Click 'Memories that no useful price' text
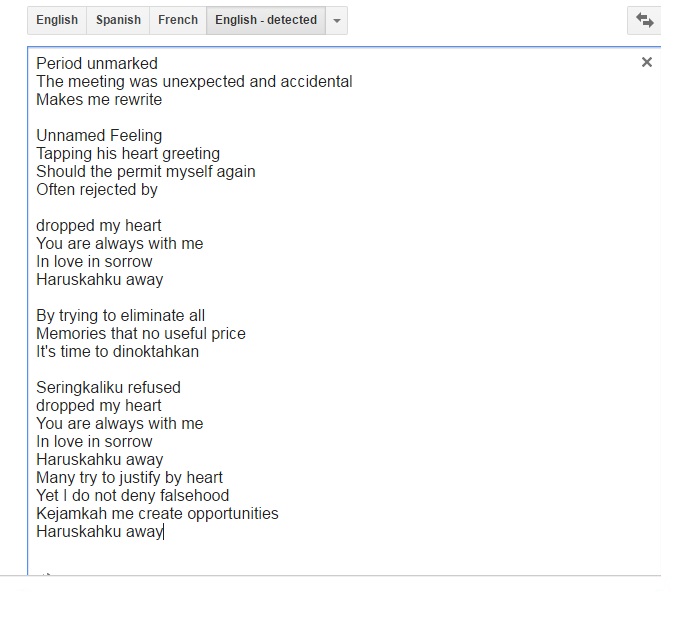Screen dimensions: 677x636 pos(140,334)
